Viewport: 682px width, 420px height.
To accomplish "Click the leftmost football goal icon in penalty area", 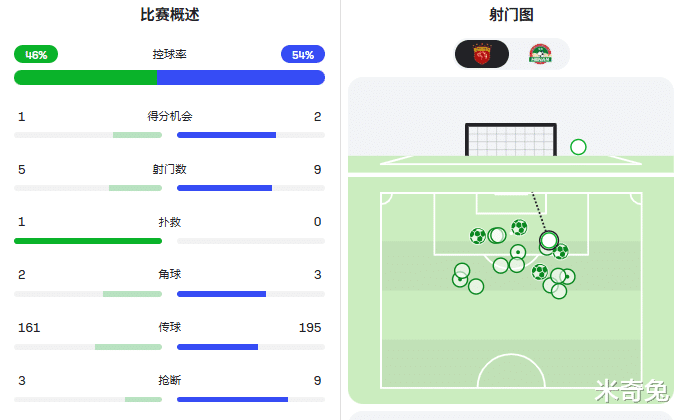I will point(478,236).
